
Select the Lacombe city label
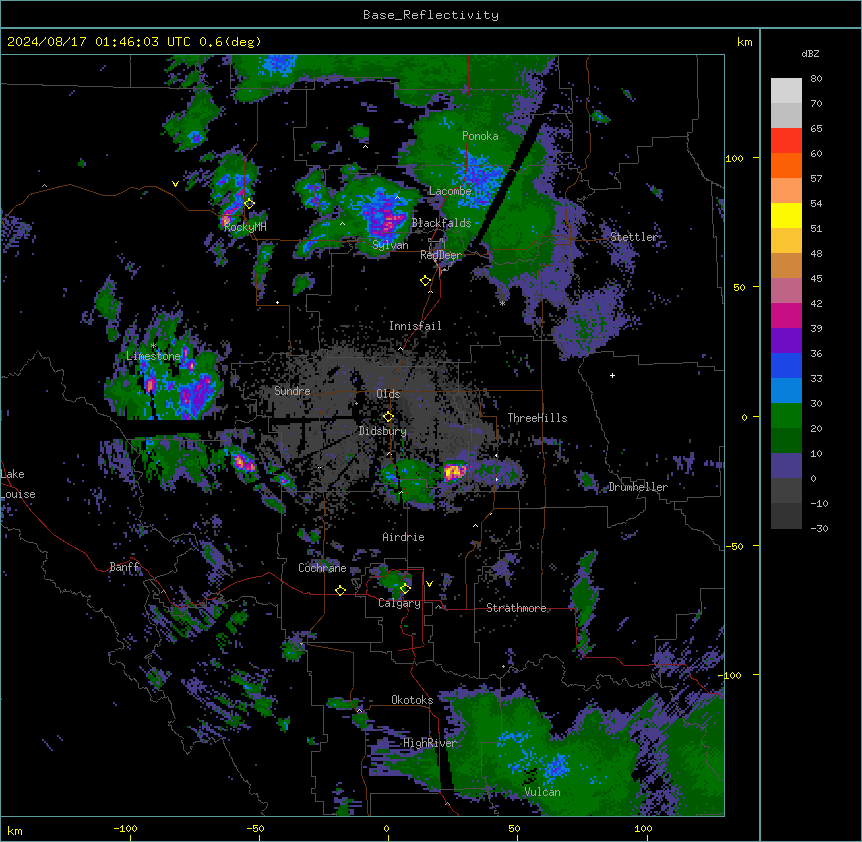(450, 191)
